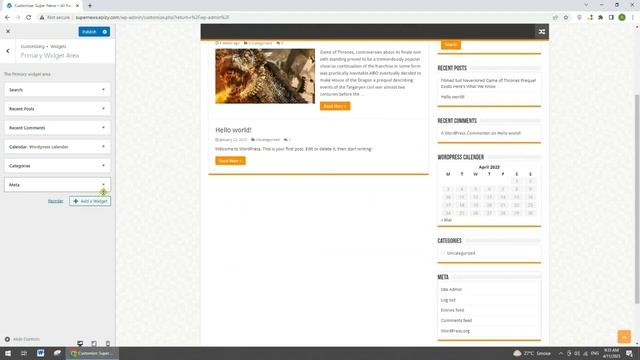Toggle the browser side panel icon
Screen dimensions: 640x360
coord(611,18)
